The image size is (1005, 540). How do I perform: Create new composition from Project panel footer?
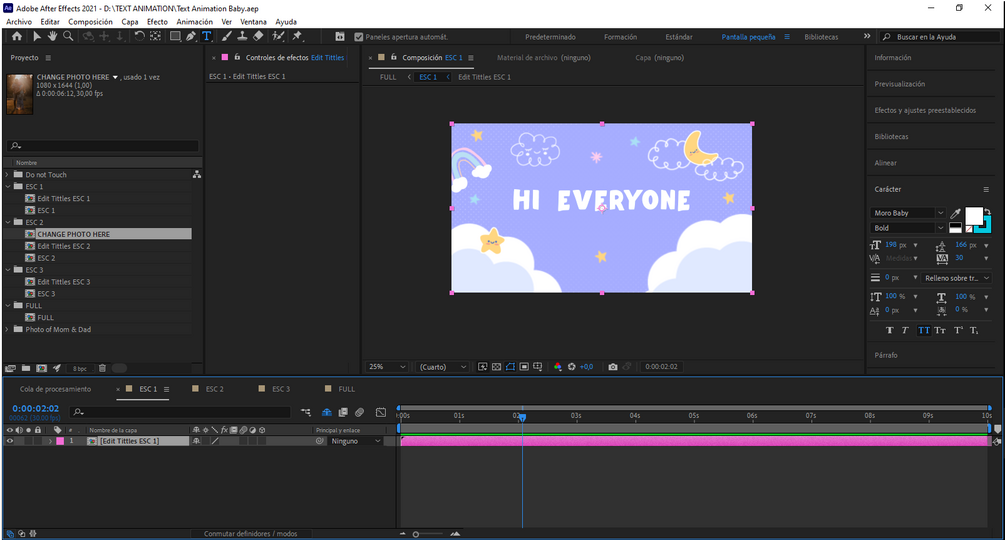[42, 368]
